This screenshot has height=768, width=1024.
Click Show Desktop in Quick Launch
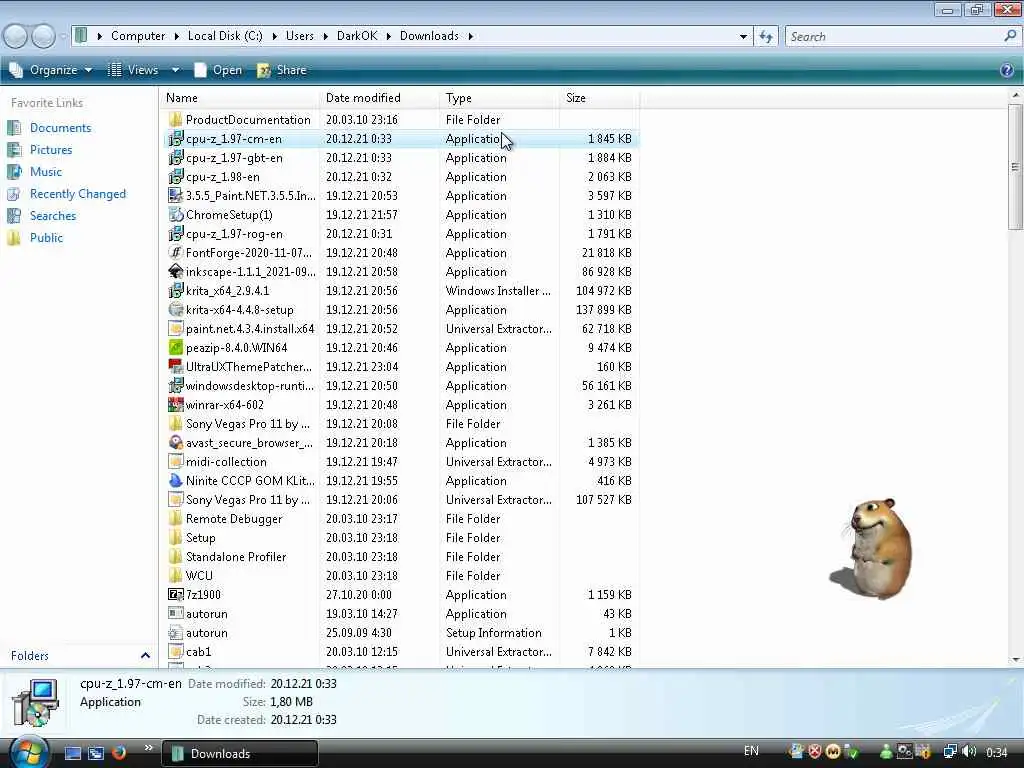[x=72, y=753]
